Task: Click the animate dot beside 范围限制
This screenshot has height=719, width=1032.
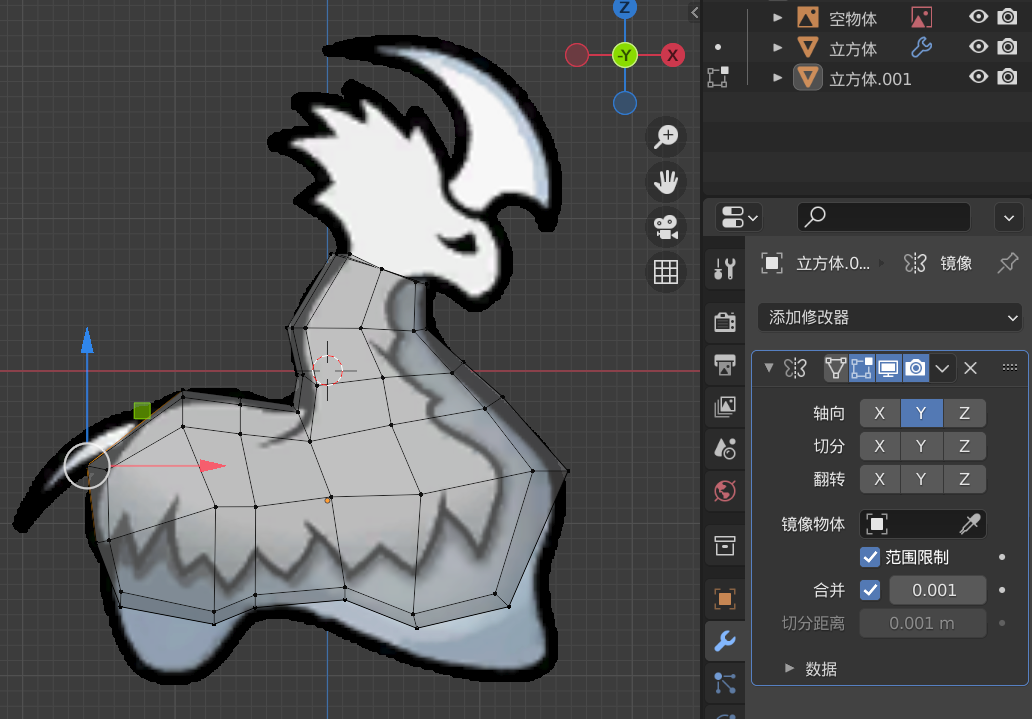Action: pos(1002,557)
